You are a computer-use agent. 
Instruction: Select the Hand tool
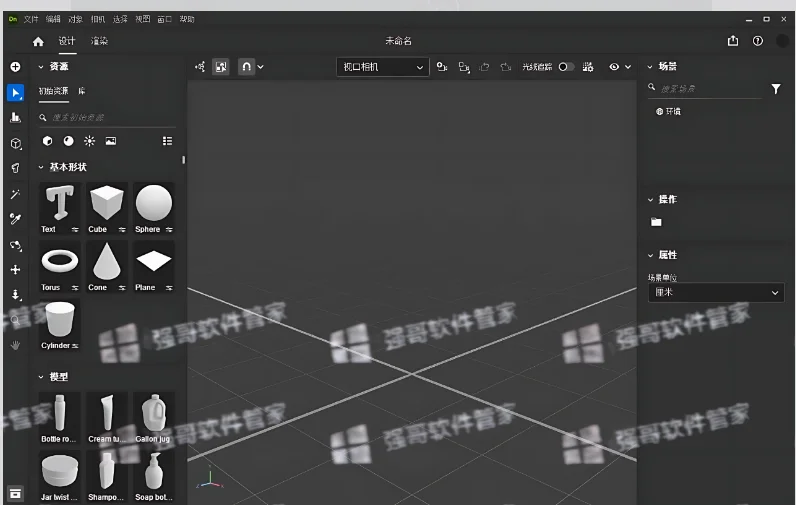[x=15, y=346]
